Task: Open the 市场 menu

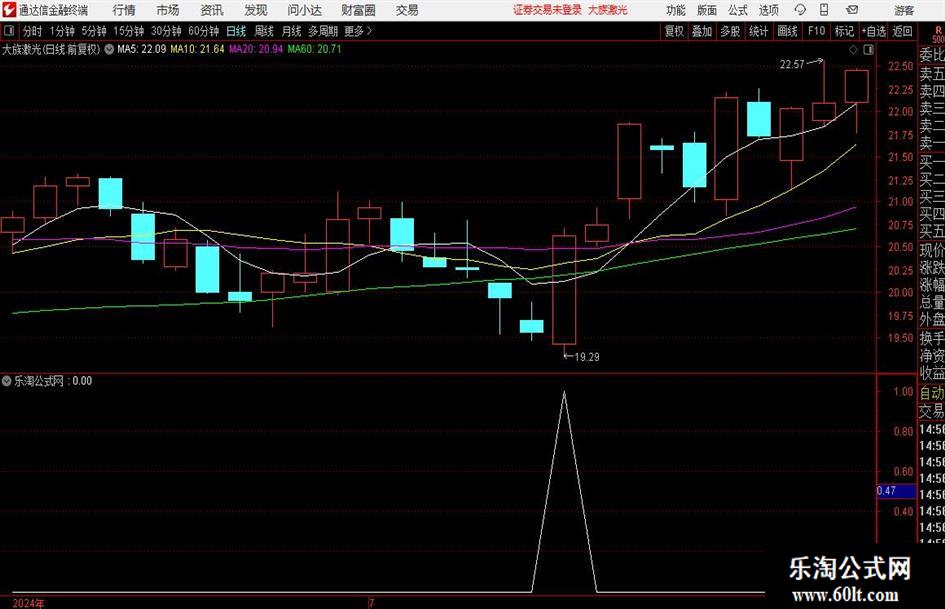Action: point(168,10)
